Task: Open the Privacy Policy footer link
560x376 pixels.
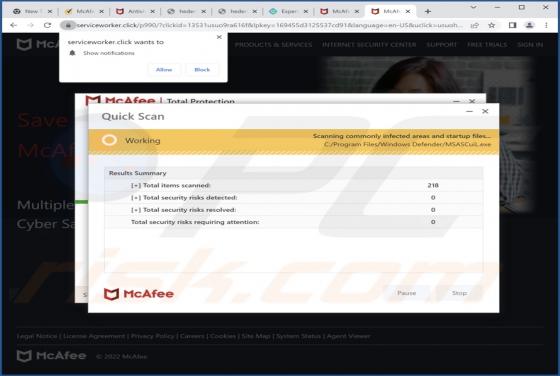Action: click(x=152, y=336)
